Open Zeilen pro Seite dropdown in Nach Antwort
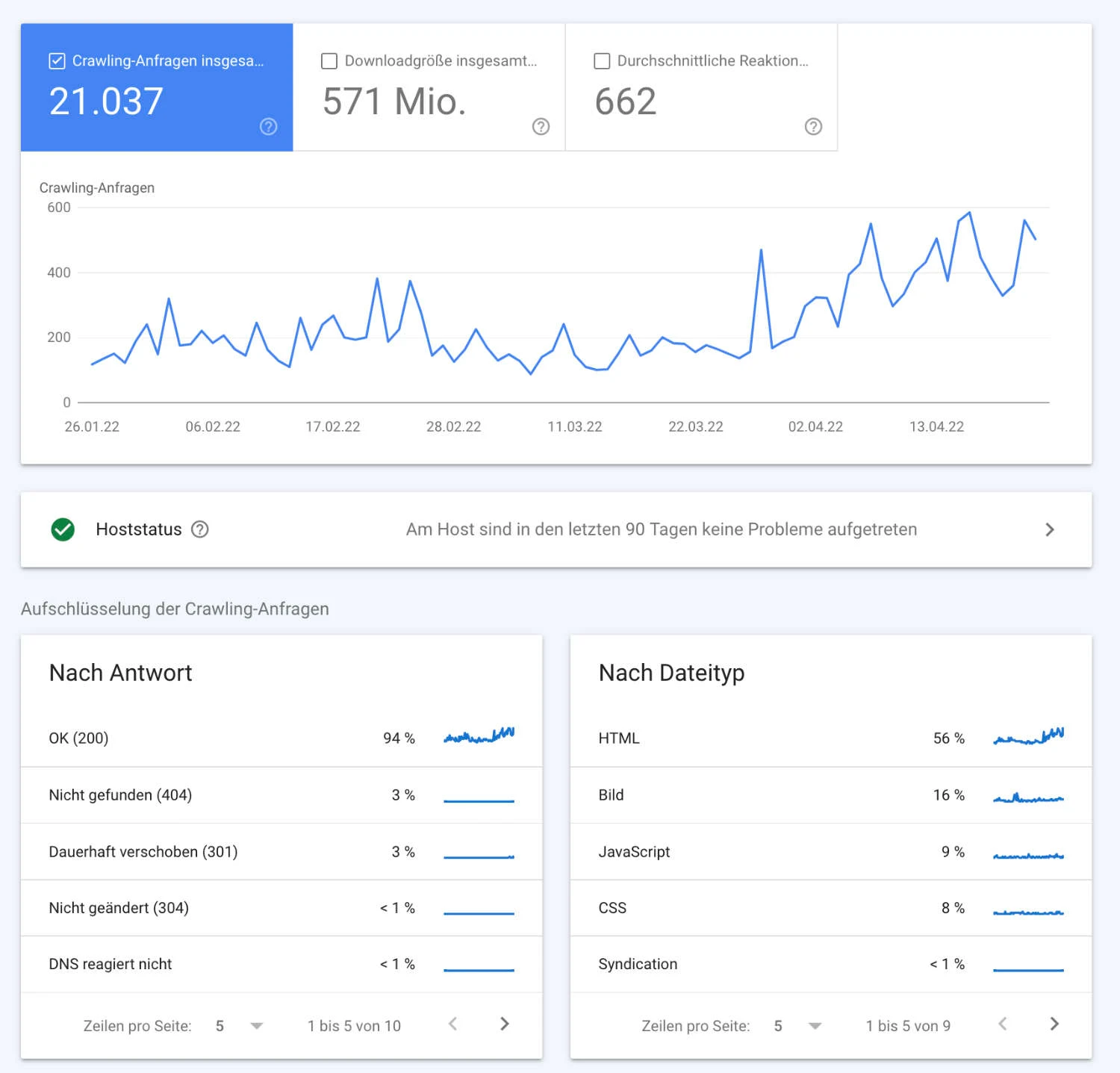The width and height of the screenshot is (1120, 1073). point(256,1025)
